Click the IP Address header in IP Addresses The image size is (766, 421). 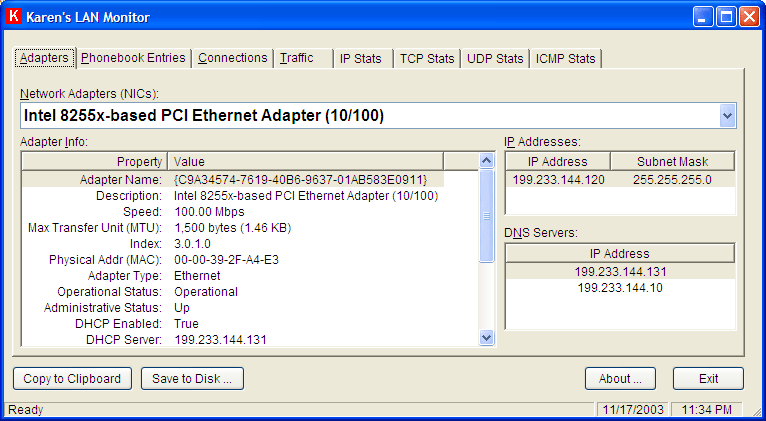557,162
